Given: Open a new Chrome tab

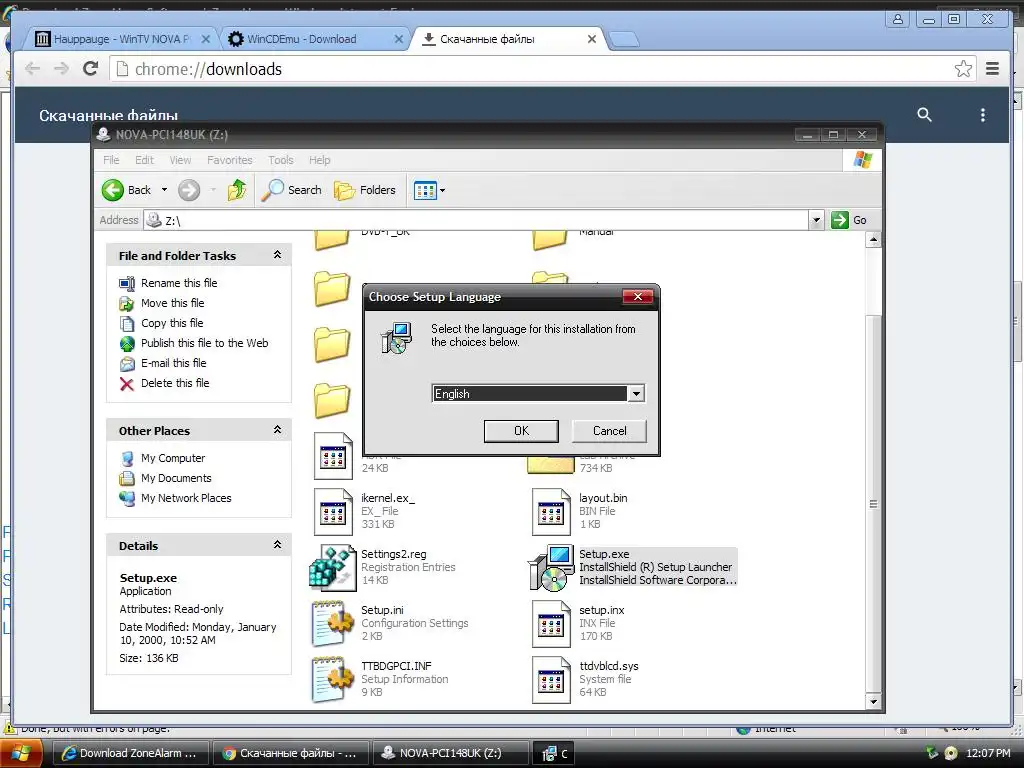Looking at the screenshot, I should click(624, 40).
